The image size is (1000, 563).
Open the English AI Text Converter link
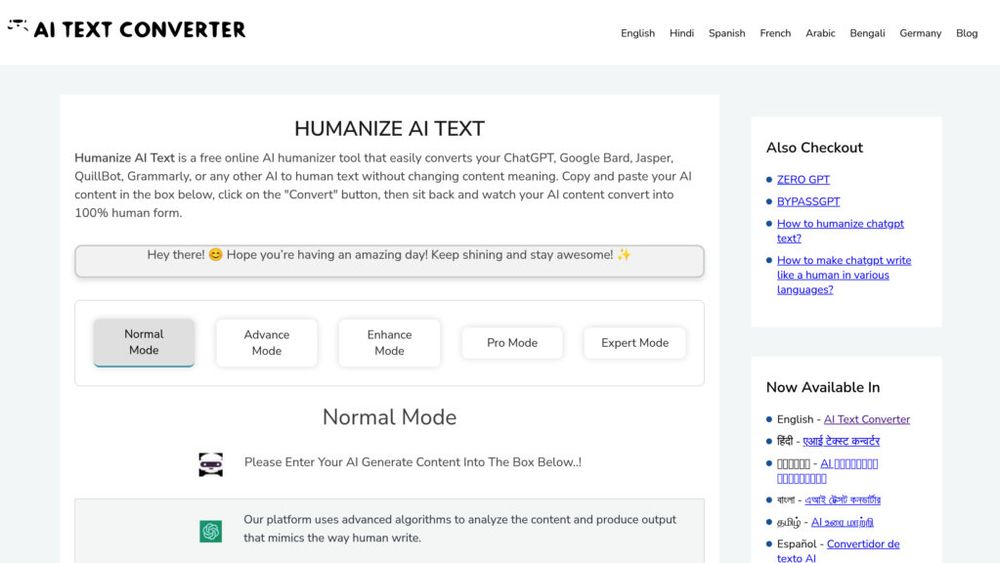[867, 420]
